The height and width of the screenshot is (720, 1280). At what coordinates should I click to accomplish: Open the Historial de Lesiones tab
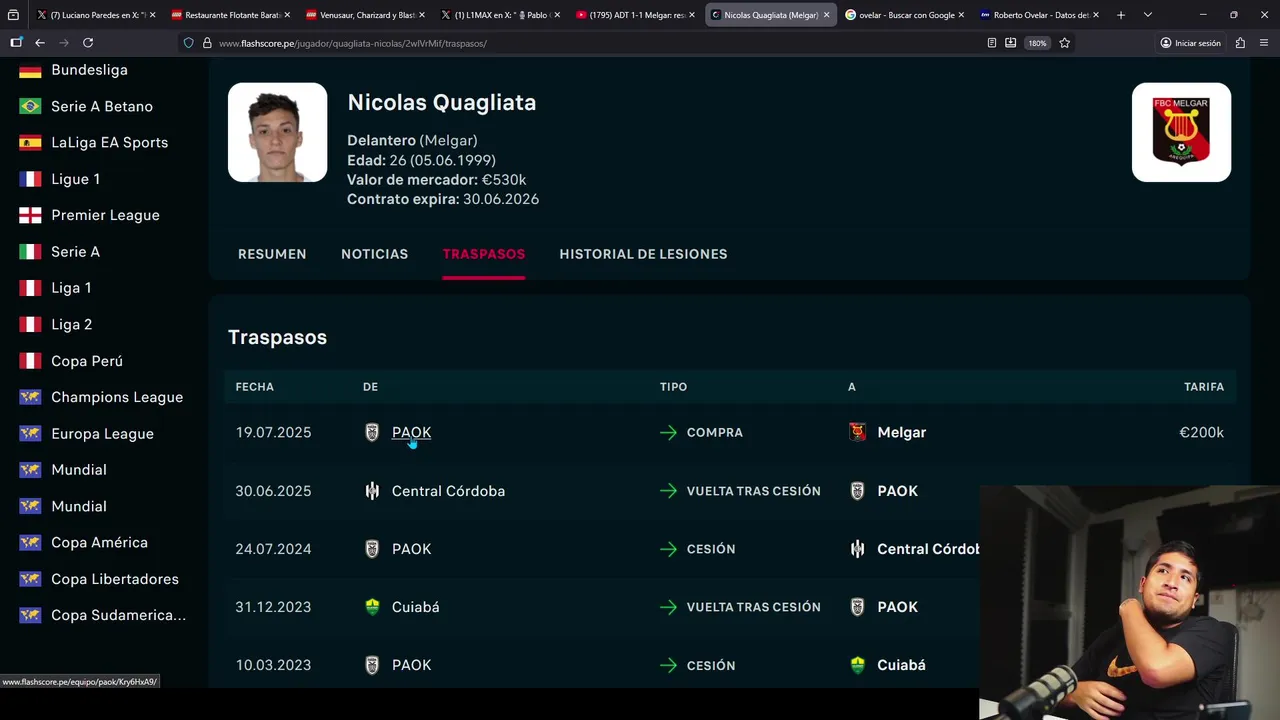tap(643, 254)
